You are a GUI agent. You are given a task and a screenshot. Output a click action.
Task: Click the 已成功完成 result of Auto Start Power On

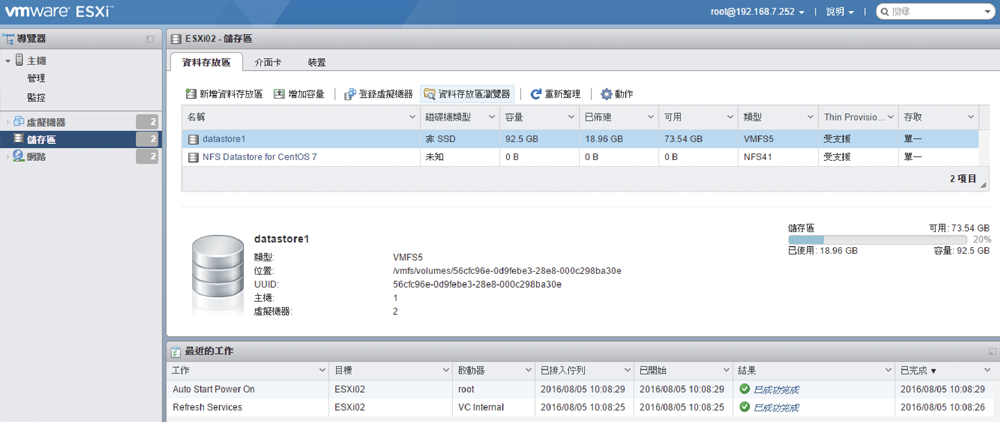pos(776,389)
